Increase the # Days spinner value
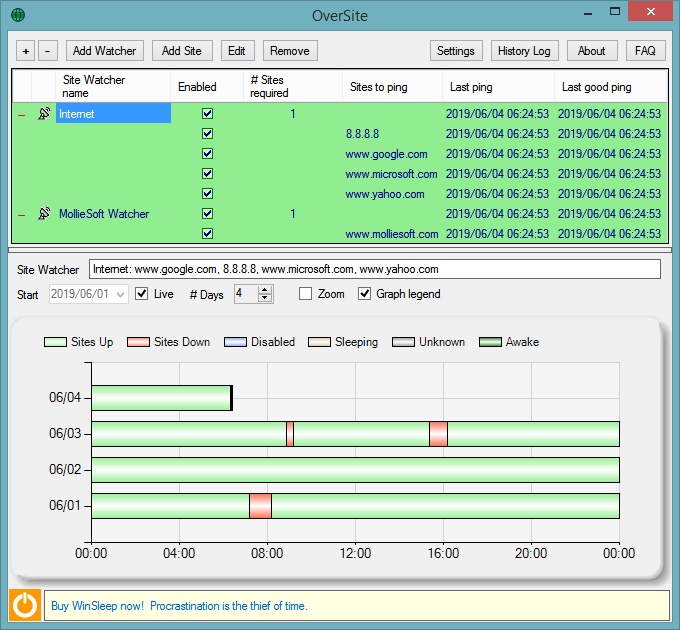The height and width of the screenshot is (630, 680). click(265, 290)
